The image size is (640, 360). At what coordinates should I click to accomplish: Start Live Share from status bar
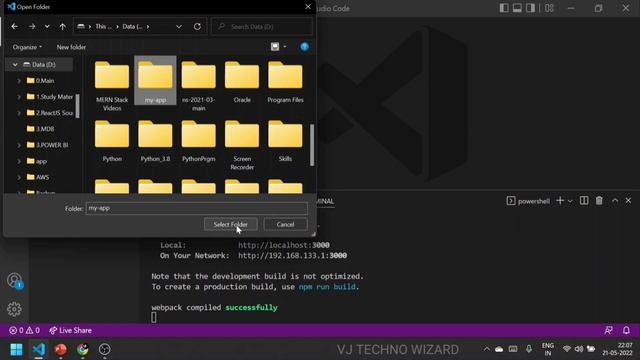point(70,330)
